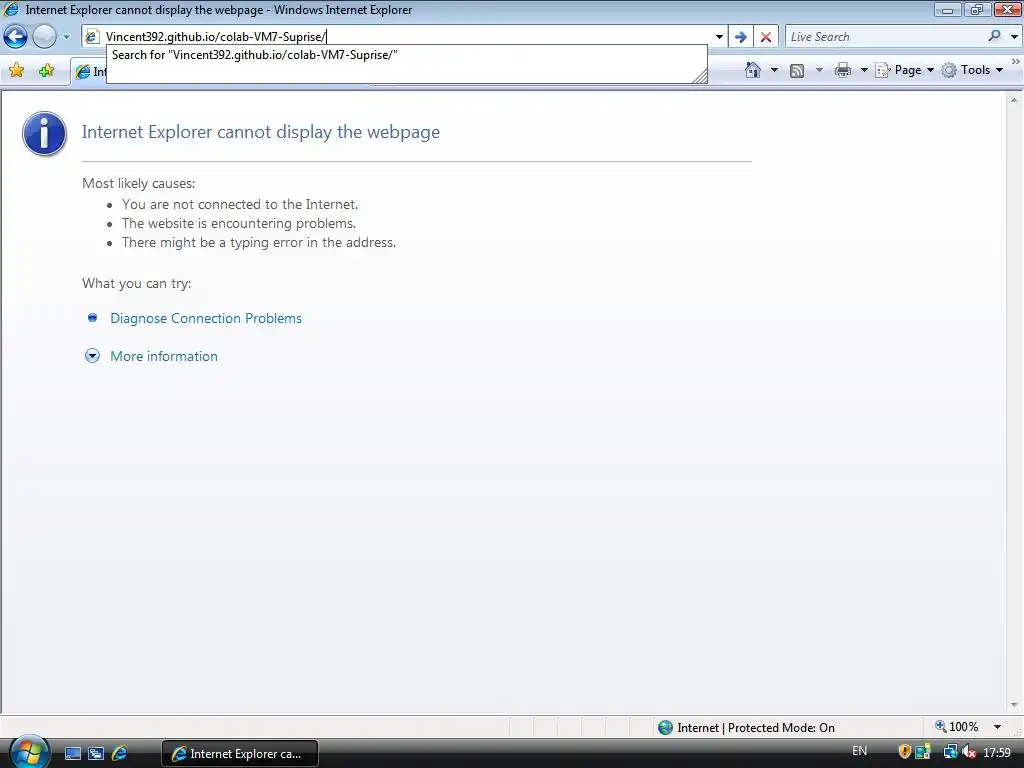
Task: Select the current Internet Explorer page tab
Action: pos(89,72)
